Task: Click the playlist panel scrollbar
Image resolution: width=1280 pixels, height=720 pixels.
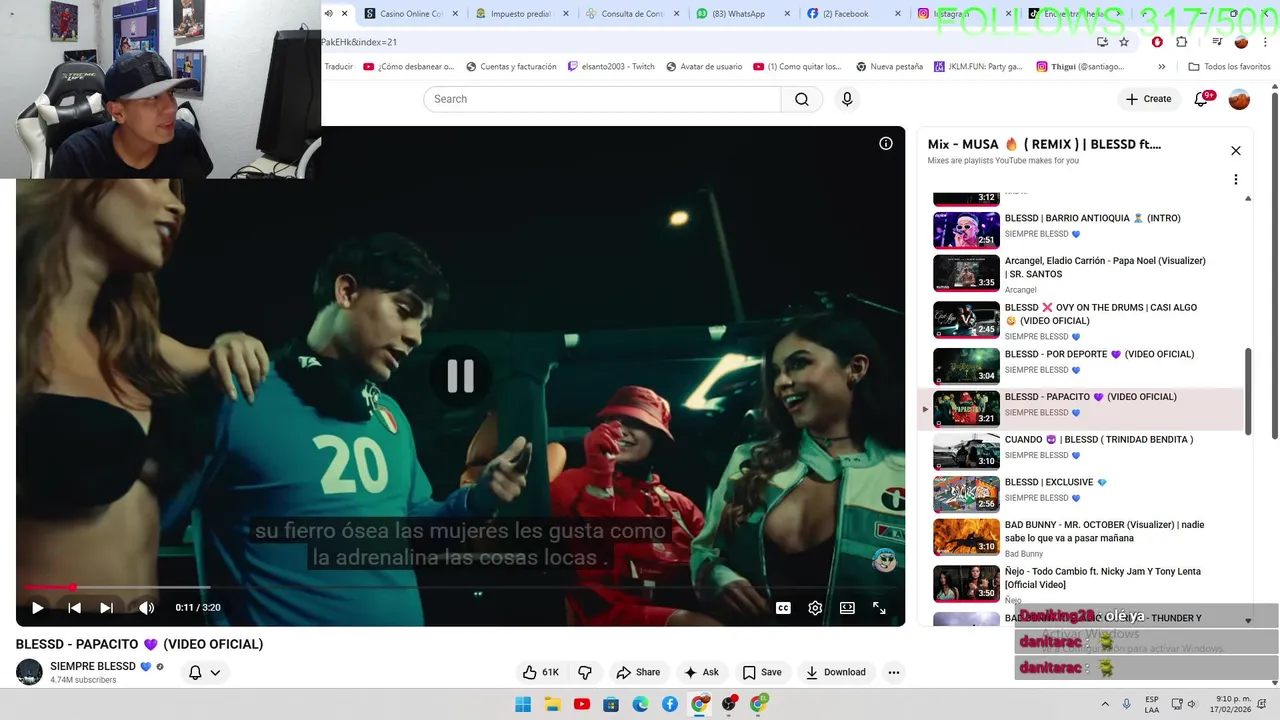Action: (1247, 391)
